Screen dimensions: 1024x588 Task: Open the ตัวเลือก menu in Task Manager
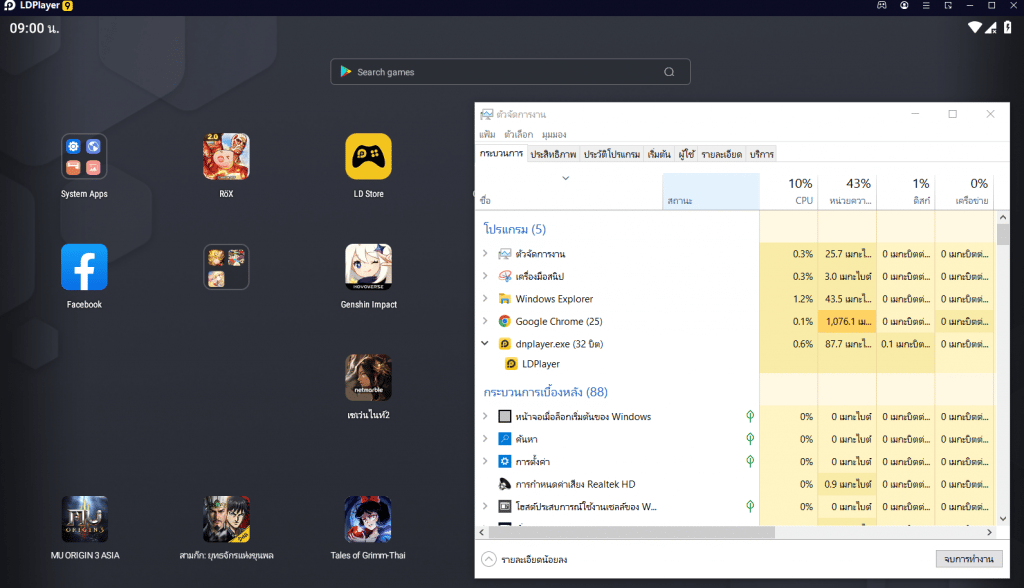click(519, 135)
